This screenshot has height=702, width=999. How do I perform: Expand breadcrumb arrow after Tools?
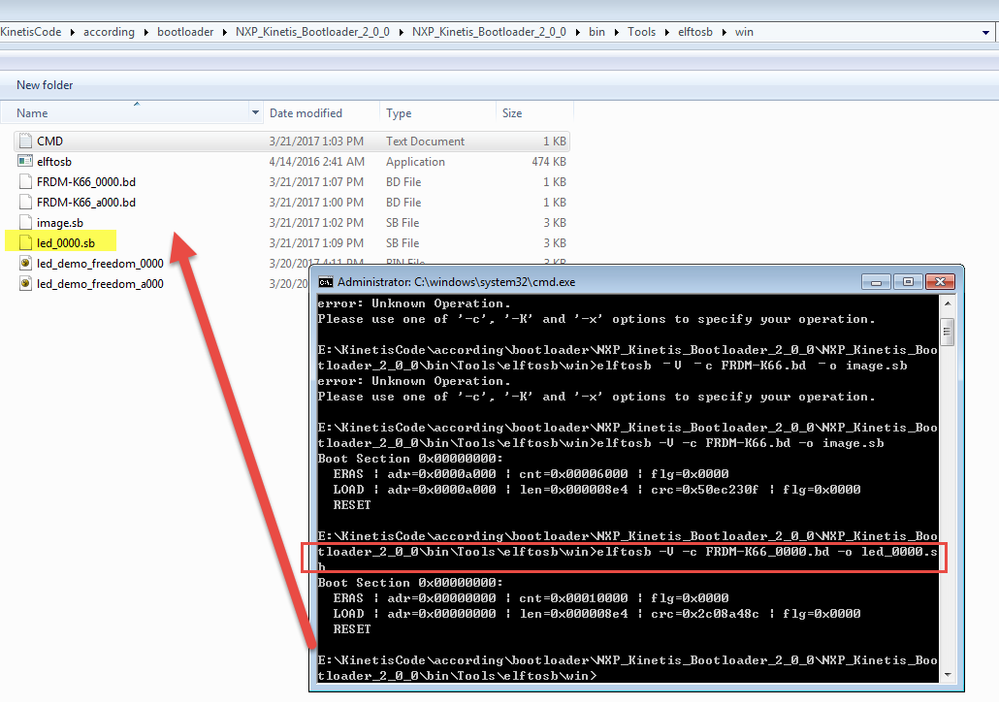[x=667, y=32]
